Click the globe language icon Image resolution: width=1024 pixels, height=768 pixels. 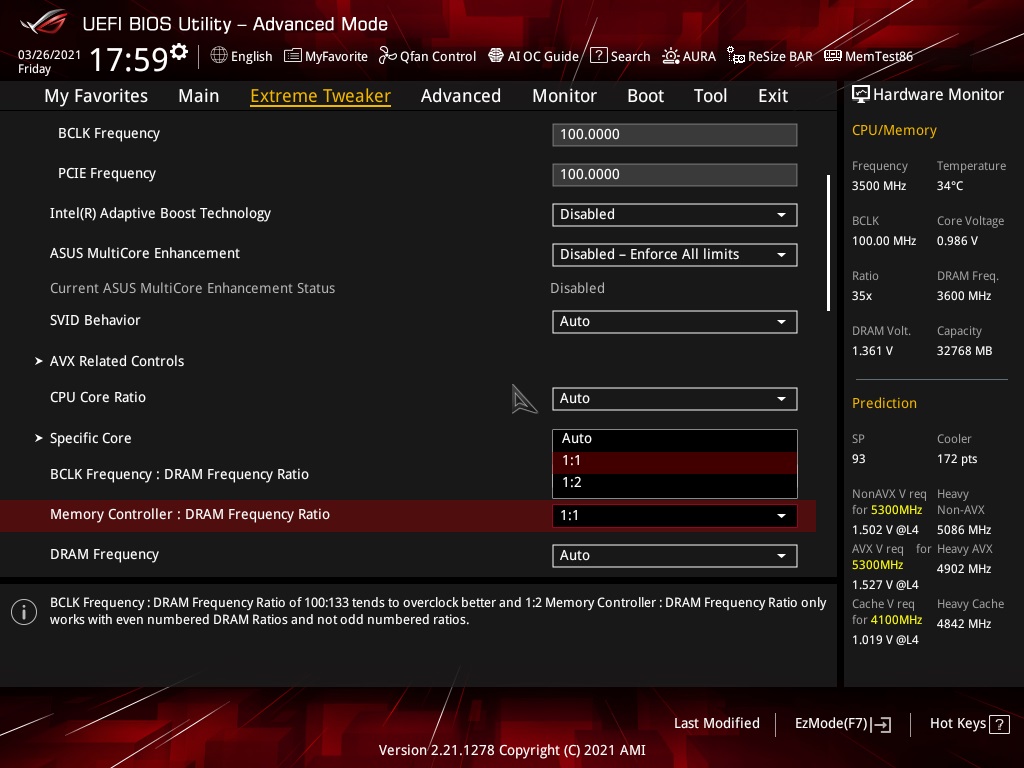[219, 56]
